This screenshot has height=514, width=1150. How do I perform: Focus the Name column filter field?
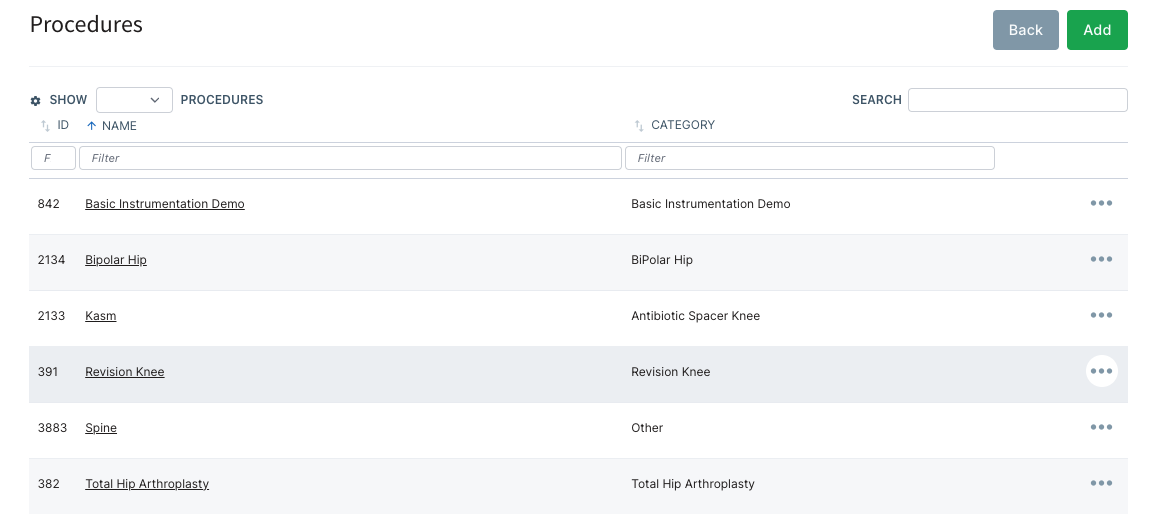[x=350, y=158]
